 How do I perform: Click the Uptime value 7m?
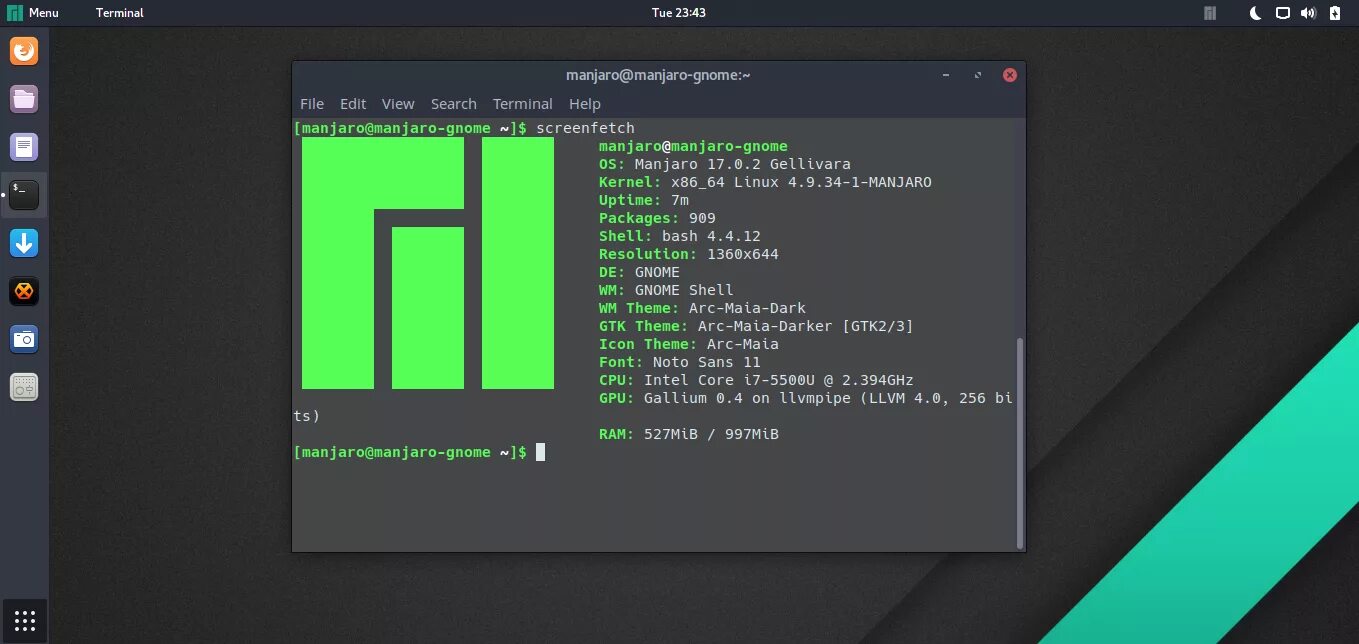[x=680, y=200]
